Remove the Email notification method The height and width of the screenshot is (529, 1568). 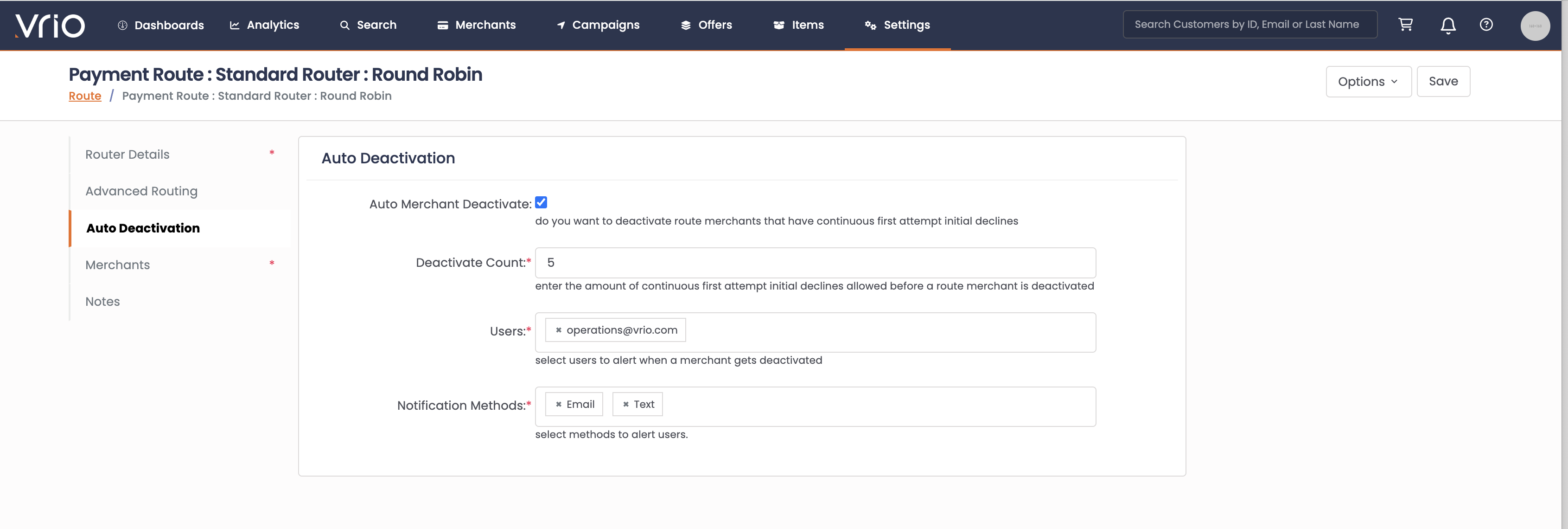coord(558,404)
